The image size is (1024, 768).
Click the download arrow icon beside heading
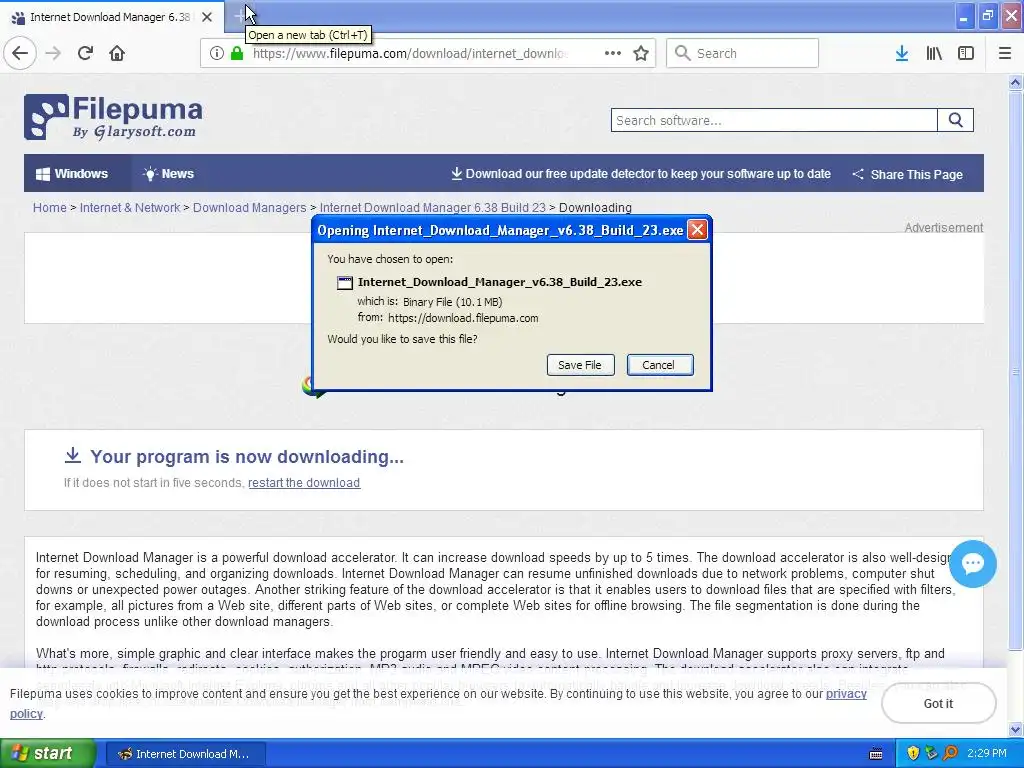[72, 455]
